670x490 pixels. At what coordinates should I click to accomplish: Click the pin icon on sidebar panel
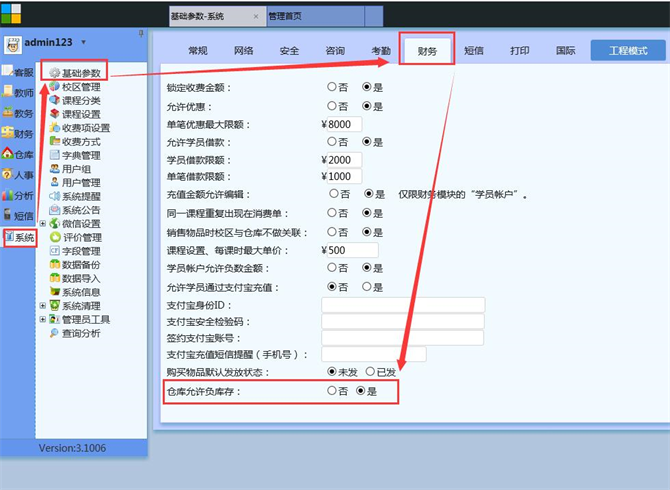click(x=141, y=33)
